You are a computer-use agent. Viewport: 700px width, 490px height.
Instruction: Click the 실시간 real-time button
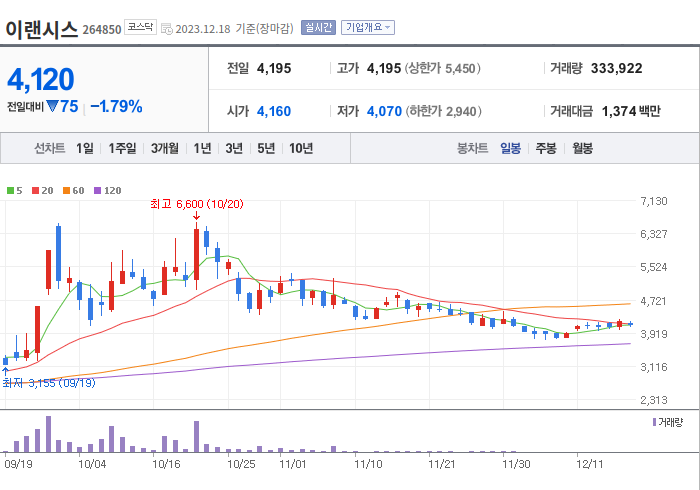coord(318,28)
